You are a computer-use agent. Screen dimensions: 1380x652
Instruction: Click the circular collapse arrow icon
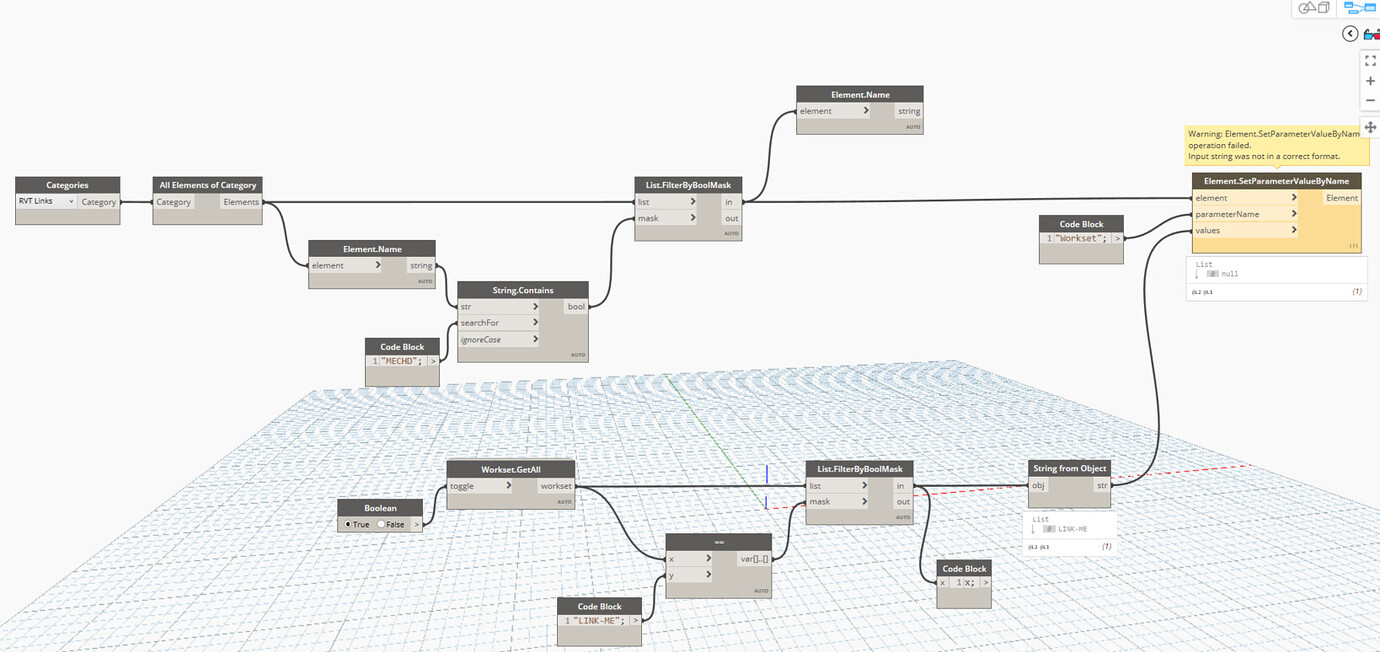(1349, 33)
